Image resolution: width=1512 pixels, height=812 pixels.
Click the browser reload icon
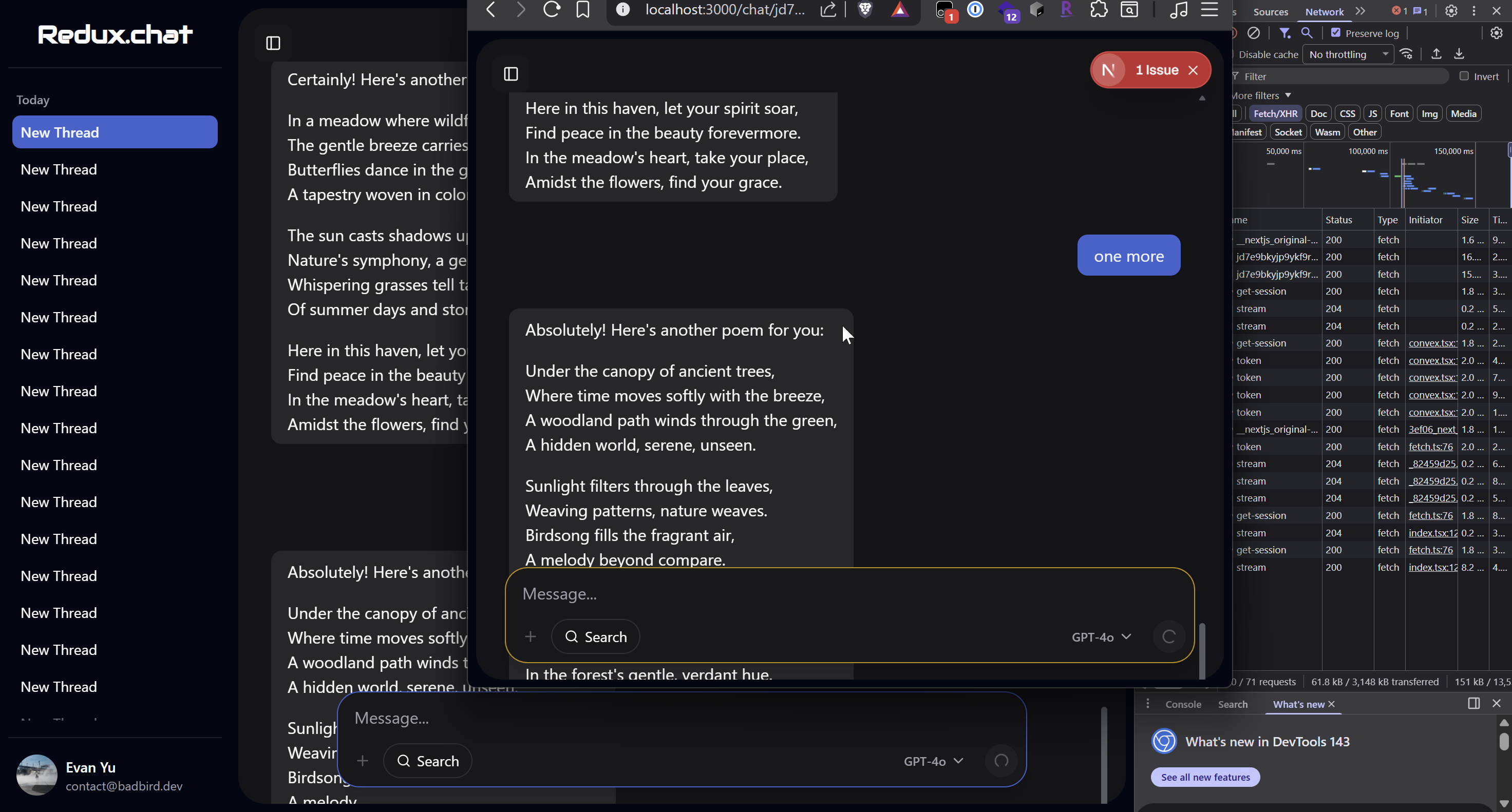pos(551,9)
